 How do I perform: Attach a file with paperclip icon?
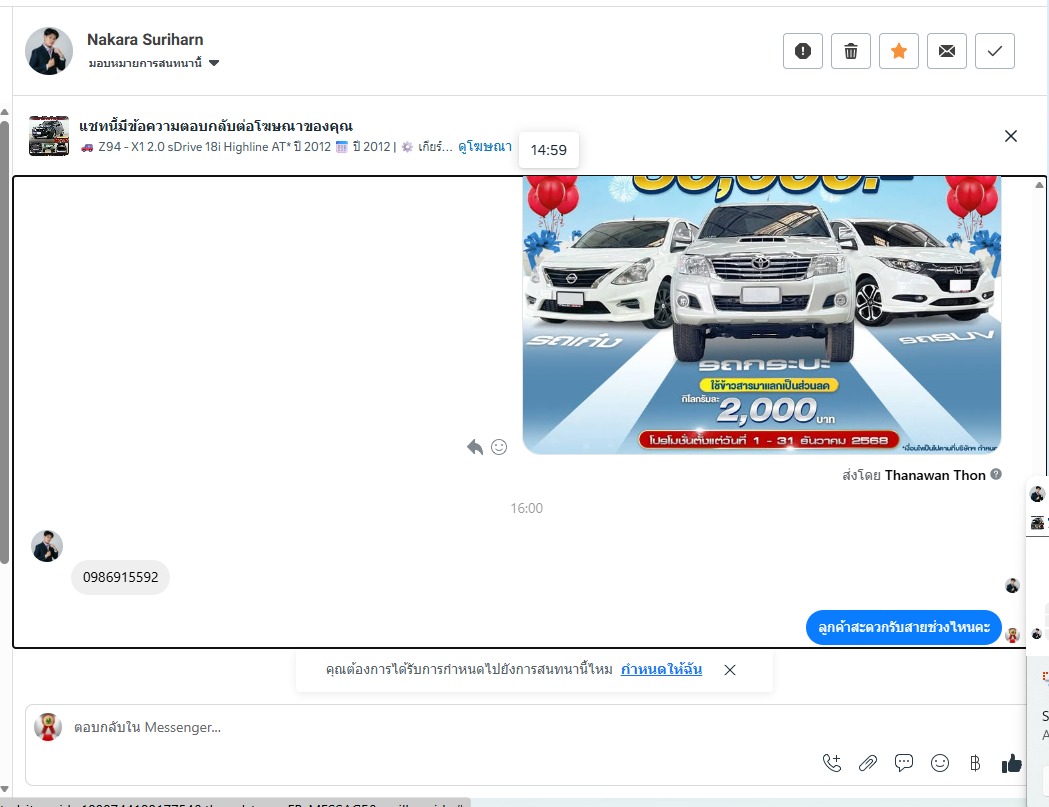[868, 763]
